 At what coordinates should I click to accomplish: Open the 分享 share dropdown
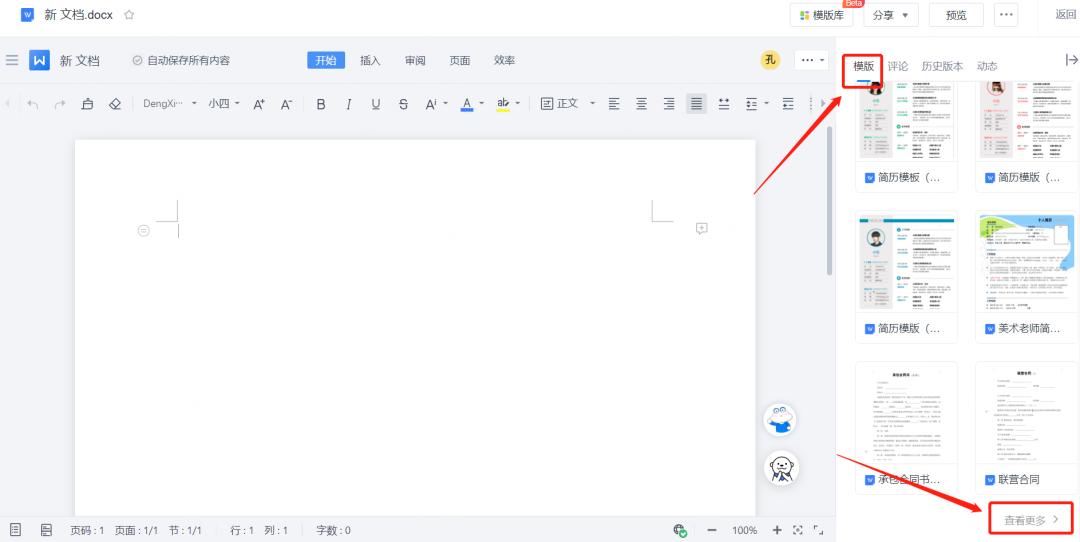pyautogui.click(x=891, y=14)
